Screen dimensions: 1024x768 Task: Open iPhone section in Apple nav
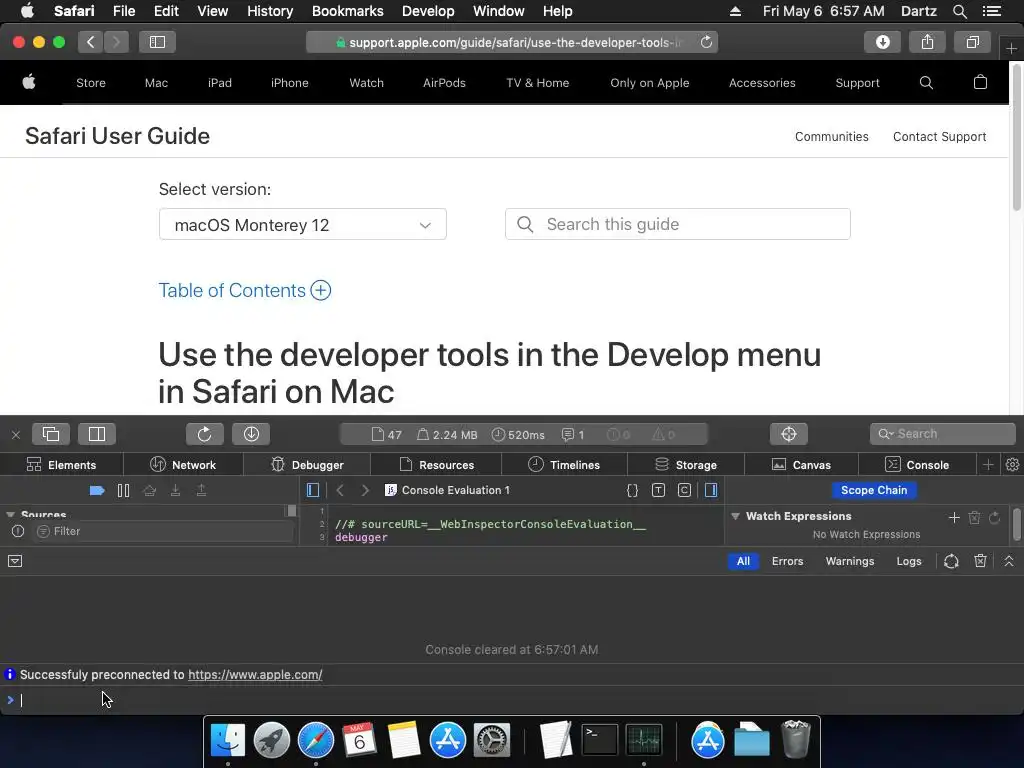click(x=289, y=83)
